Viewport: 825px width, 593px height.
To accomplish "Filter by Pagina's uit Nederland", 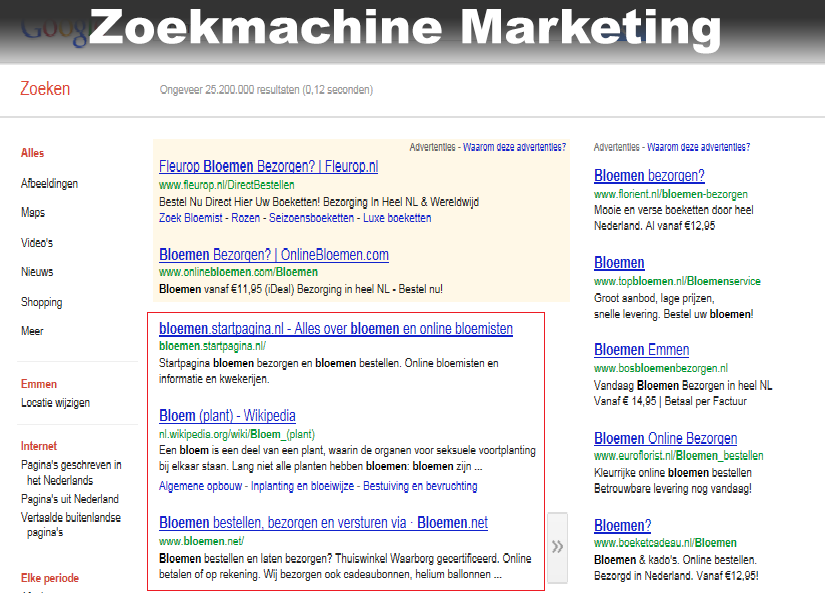I will point(70,499).
